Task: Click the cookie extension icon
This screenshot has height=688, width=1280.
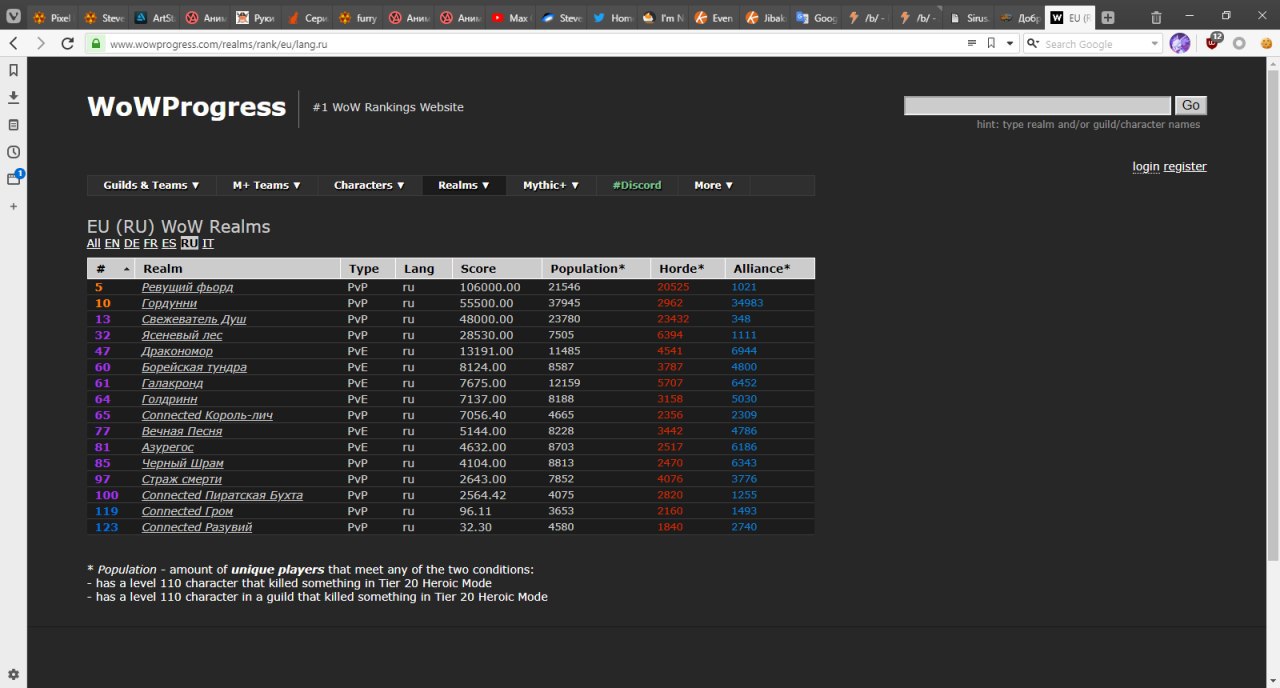Action: [x=1265, y=43]
